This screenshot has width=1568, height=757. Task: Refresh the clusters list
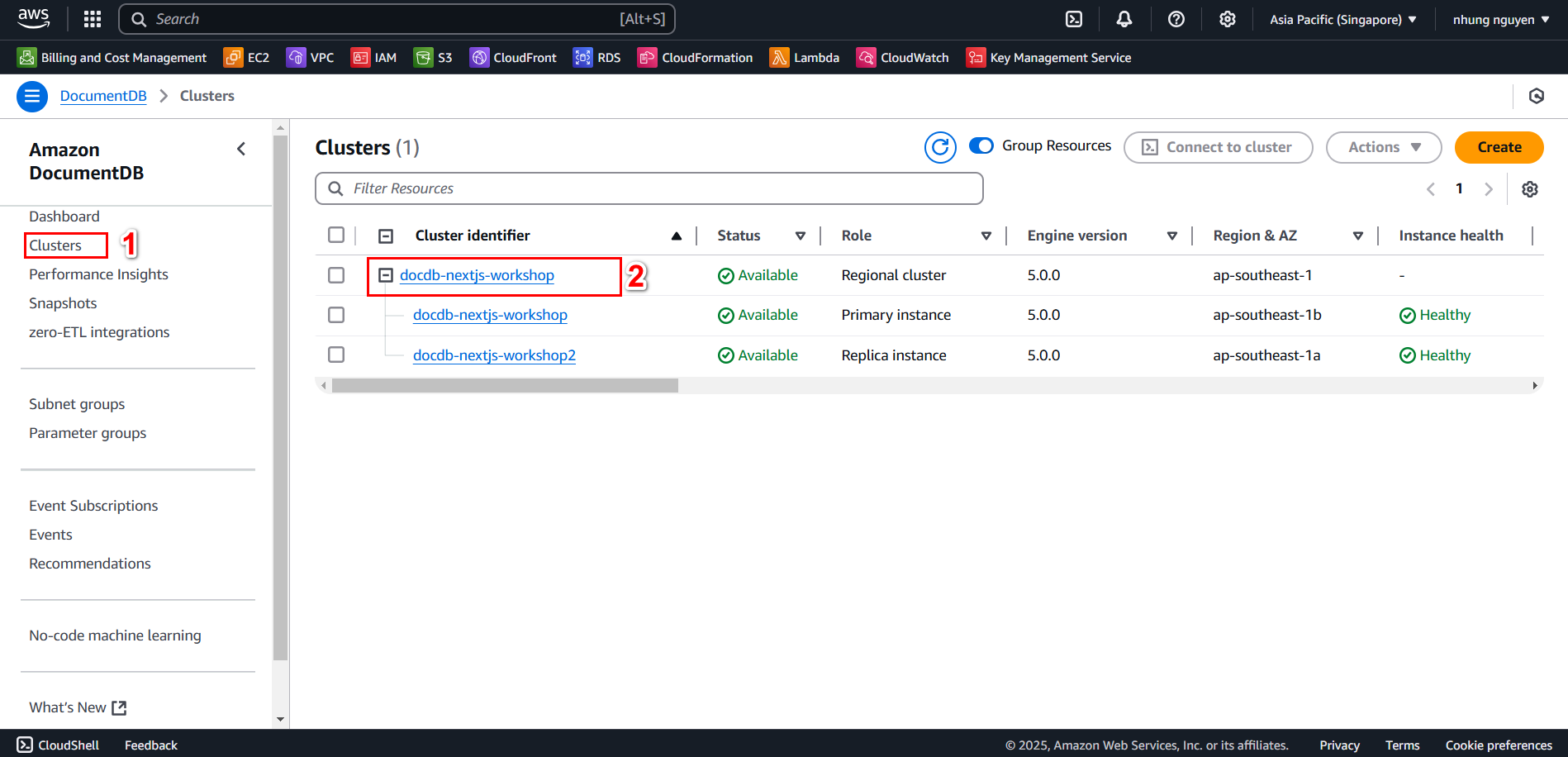point(940,147)
